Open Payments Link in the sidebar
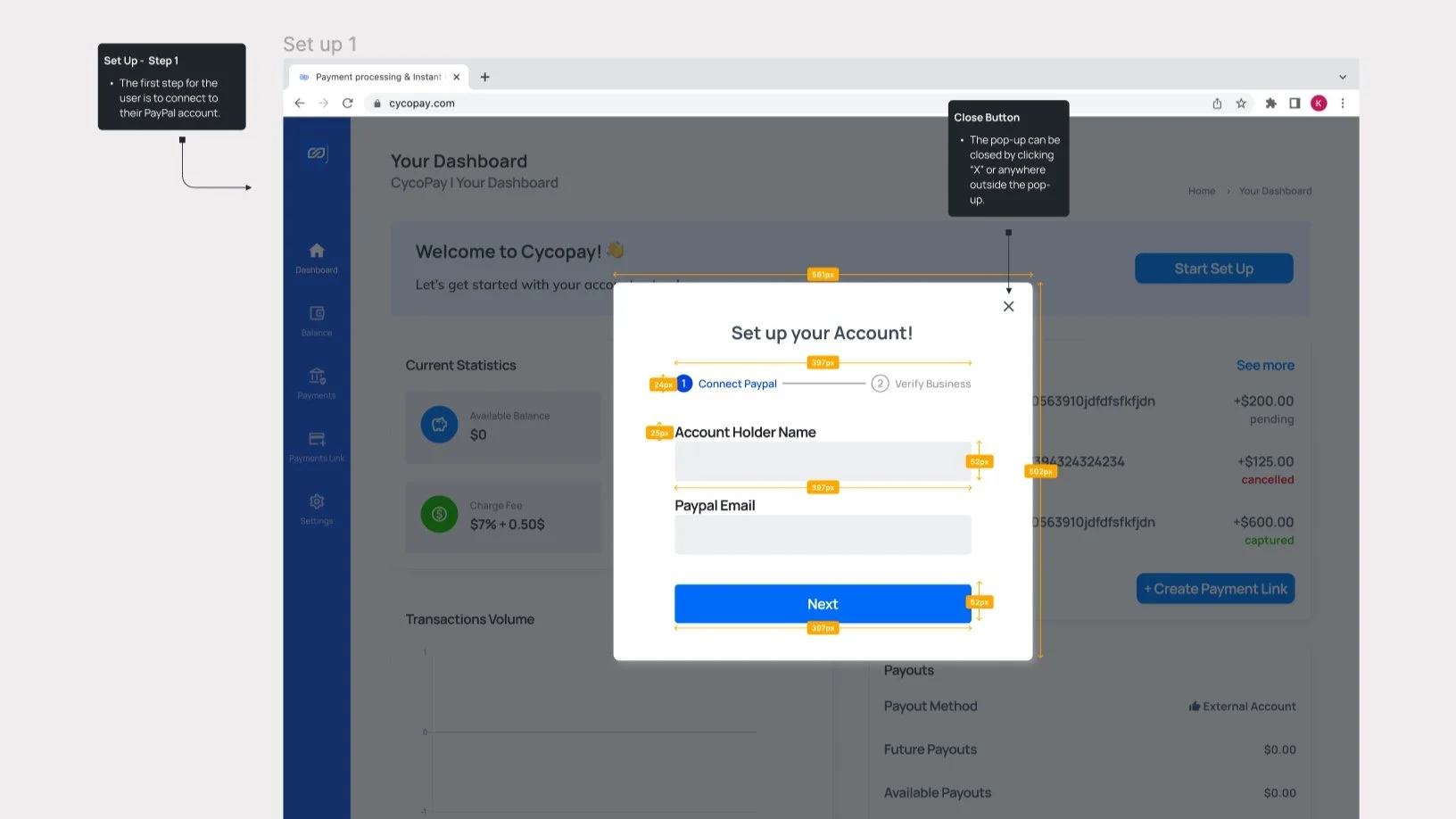Image resolution: width=1456 pixels, height=819 pixels. (317, 446)
